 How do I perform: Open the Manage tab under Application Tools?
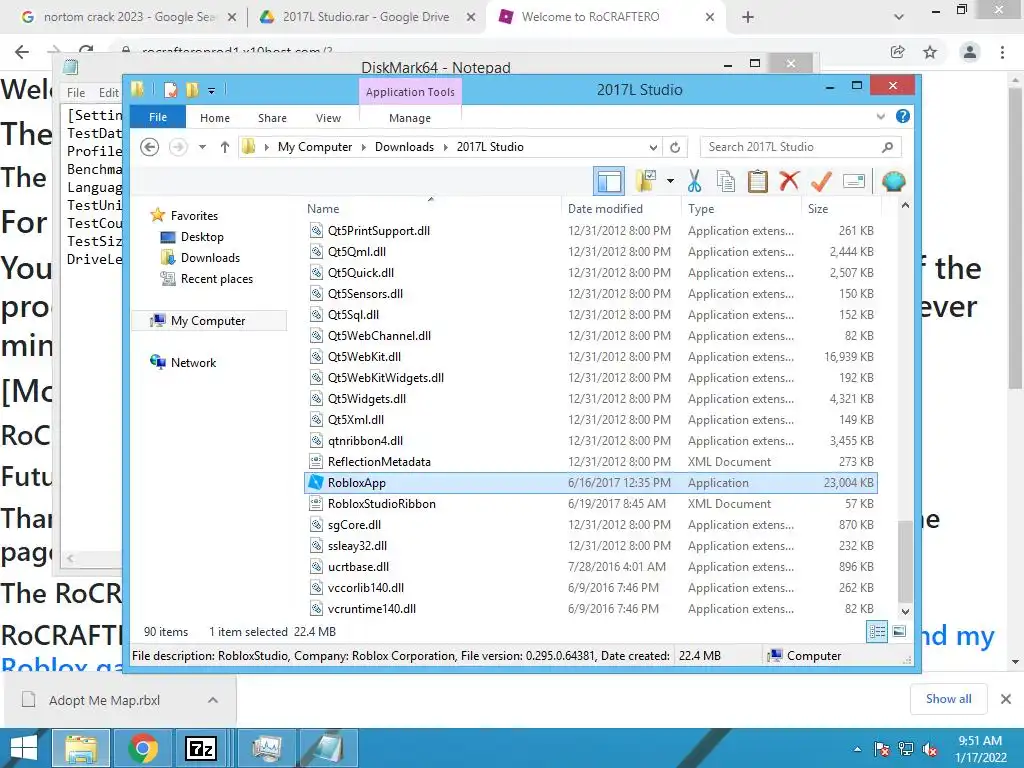tap(409, 118)
